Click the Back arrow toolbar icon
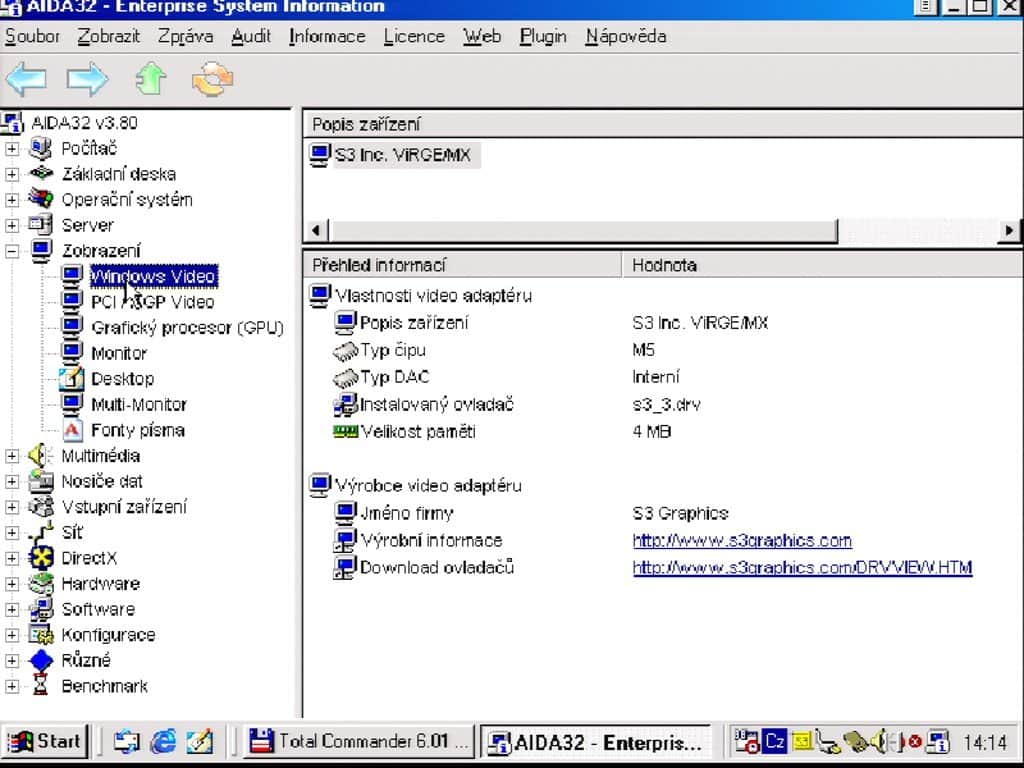The image size is (1024, 768). coord(26,80)
